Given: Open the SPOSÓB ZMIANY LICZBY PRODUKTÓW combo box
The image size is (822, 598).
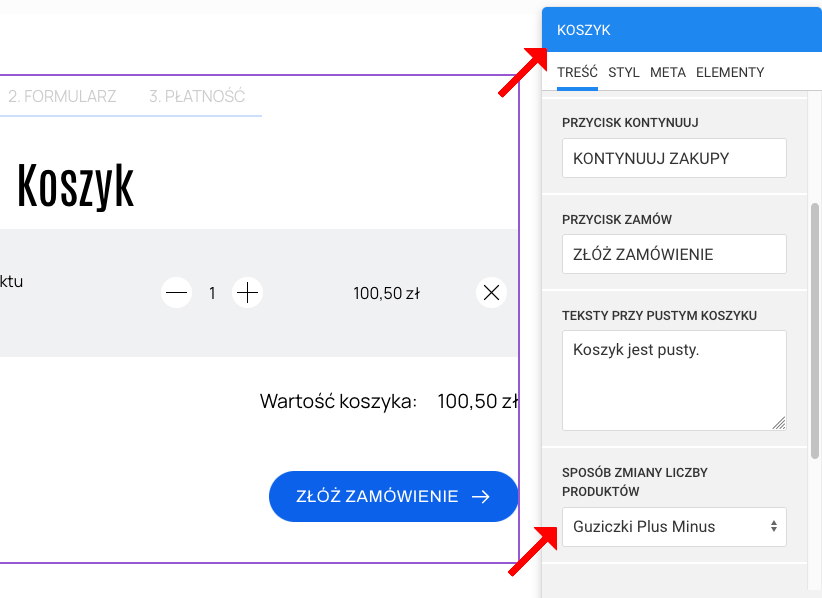Looking at the screenshot, I should [673, 526].
